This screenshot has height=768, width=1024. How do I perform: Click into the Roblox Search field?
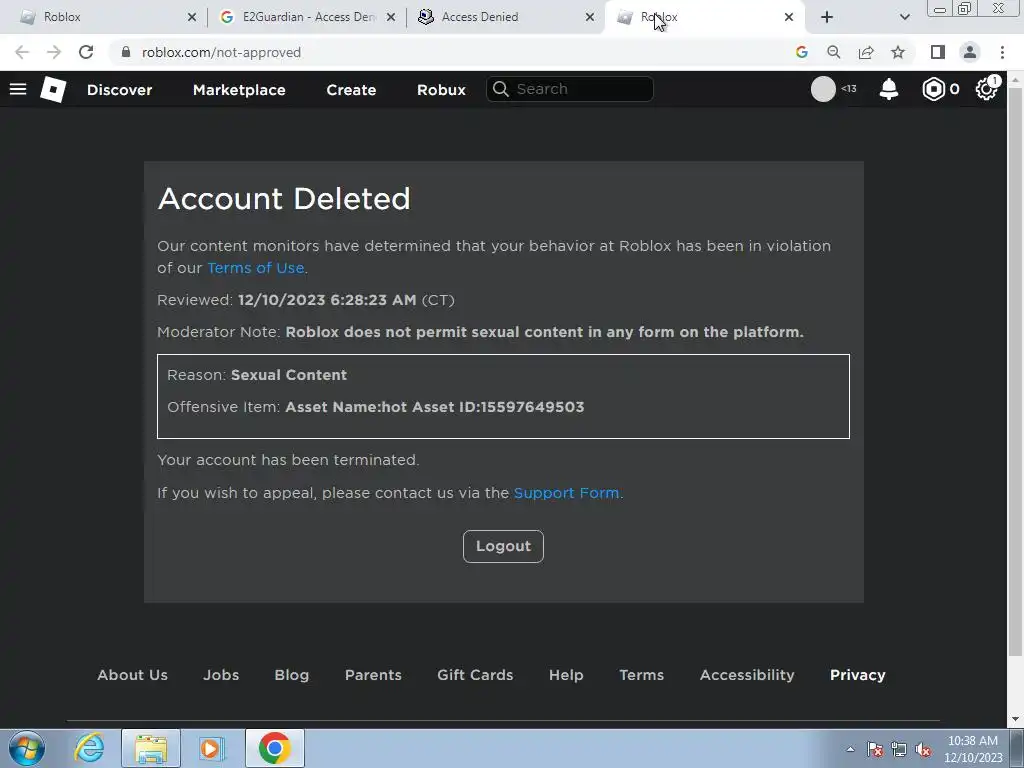click(x=569, y=89)
